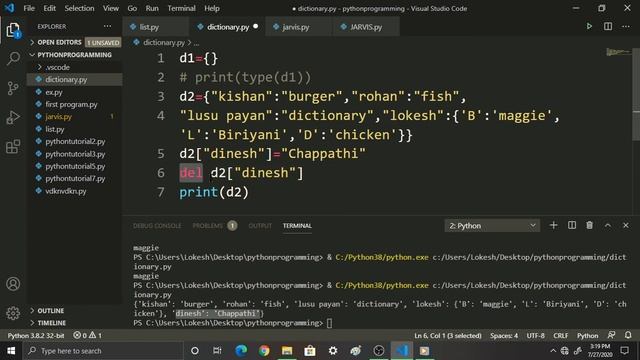The width and height of the screenshot is (640, 360).
Task: Open the Extensions view
Action: [x=13, y=147]
